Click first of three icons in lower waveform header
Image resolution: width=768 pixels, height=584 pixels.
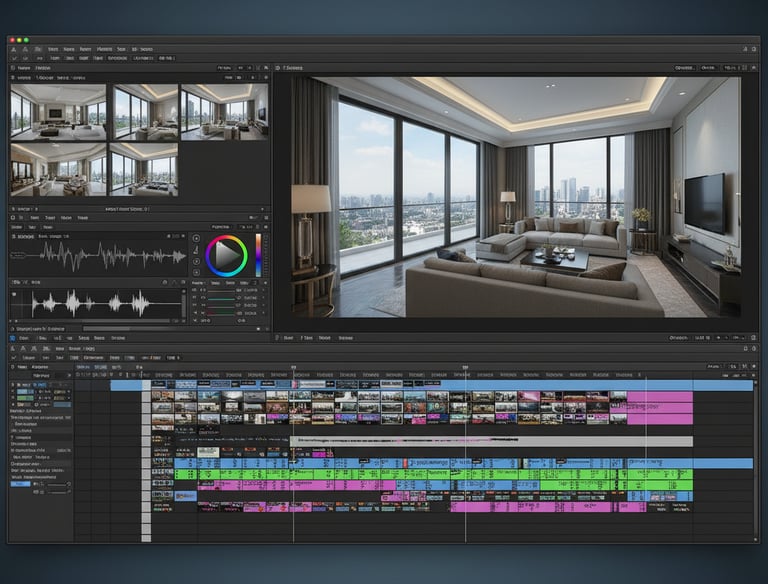[x=165, y=283]
